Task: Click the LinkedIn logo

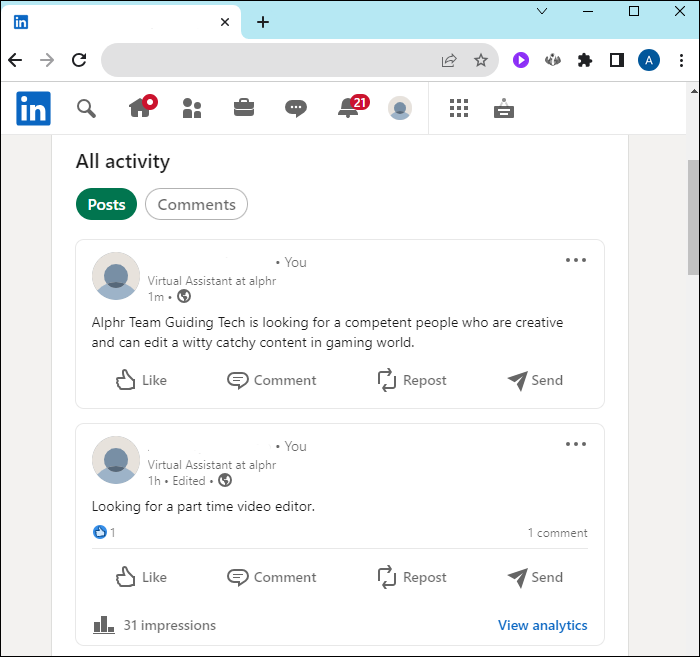Action: click(33, 108)
